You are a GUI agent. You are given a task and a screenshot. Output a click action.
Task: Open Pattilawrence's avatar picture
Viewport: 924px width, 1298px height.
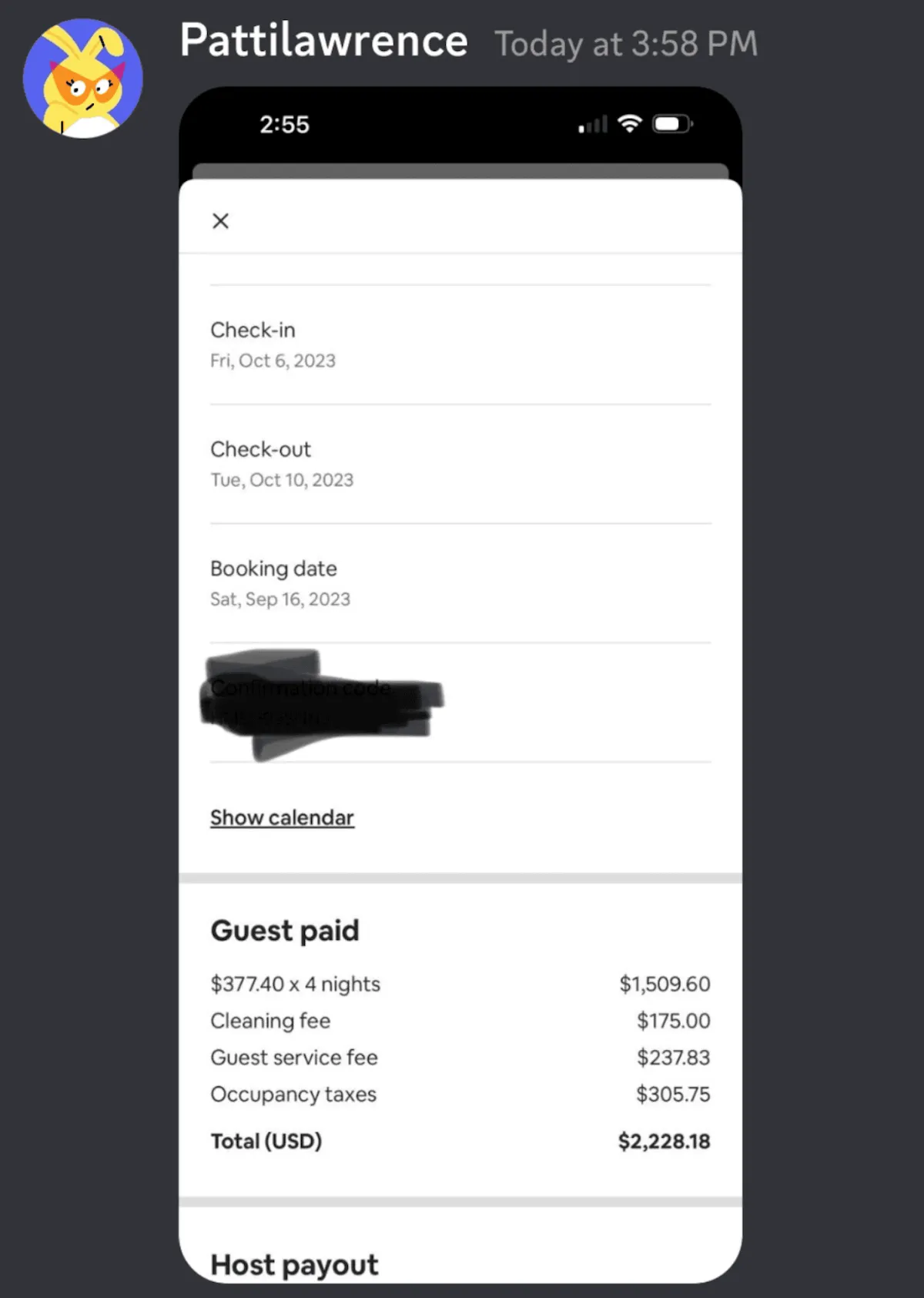(83, 79)
